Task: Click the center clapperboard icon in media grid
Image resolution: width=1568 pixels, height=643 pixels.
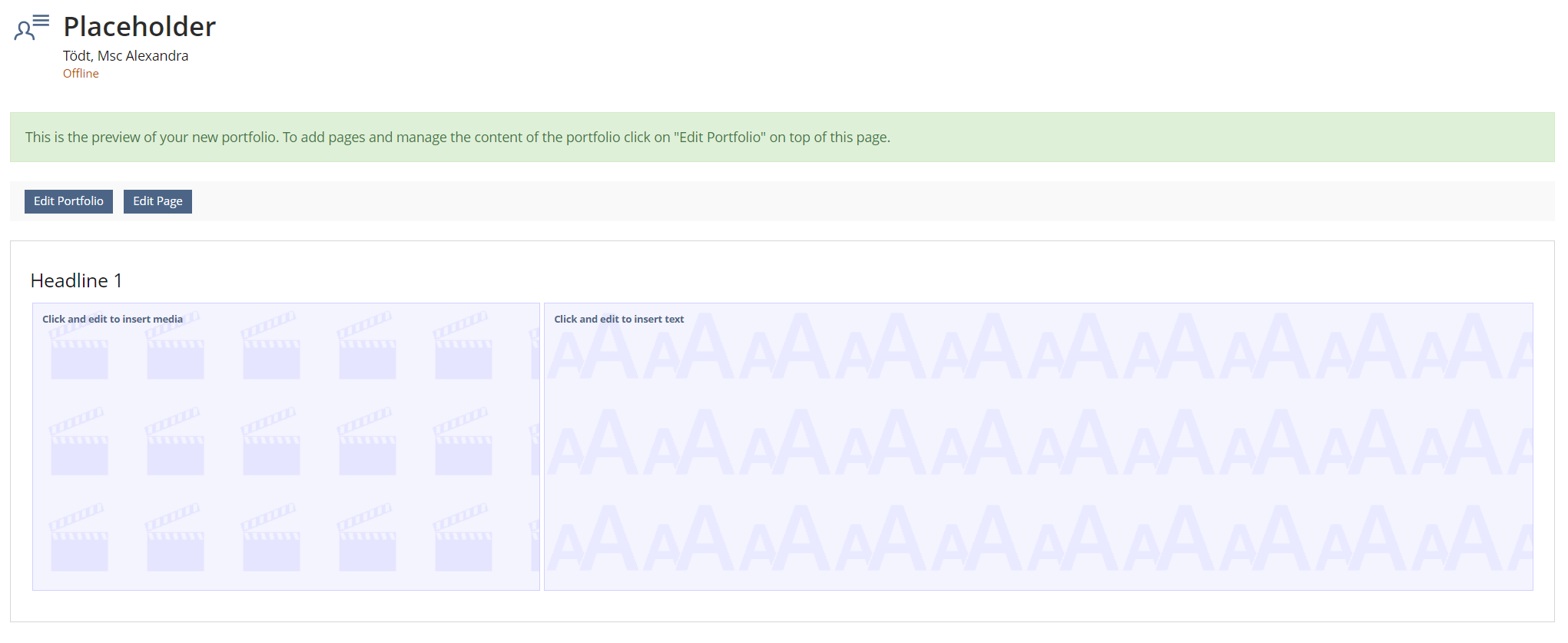Action: tap(271, 444)
